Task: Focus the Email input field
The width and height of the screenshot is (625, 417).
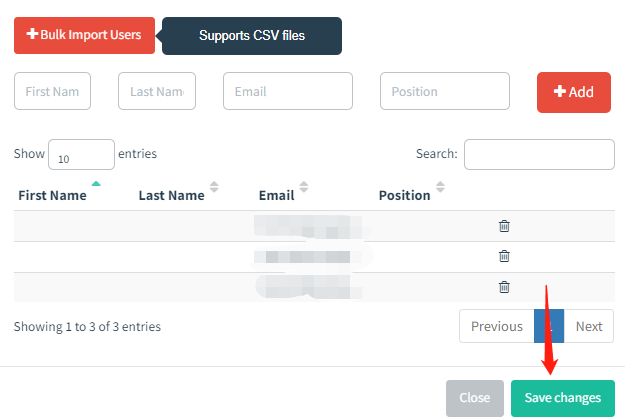Action: (288, 91)
